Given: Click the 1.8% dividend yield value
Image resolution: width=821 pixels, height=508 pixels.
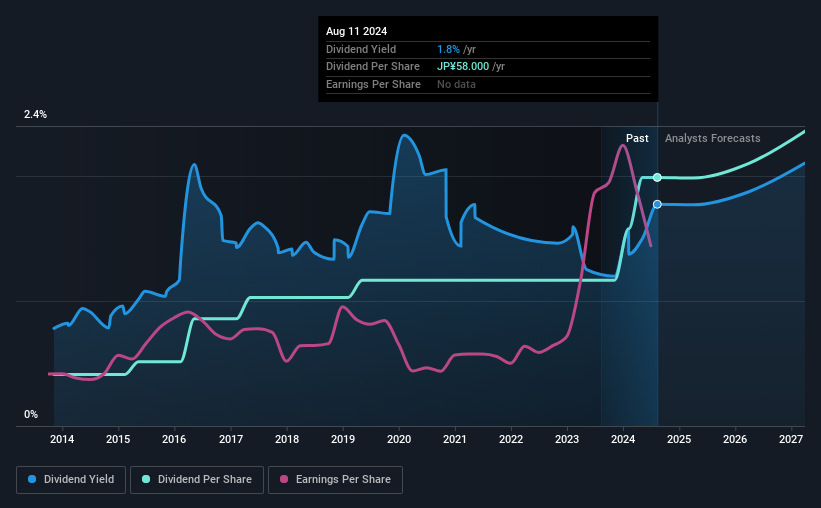Looking at the screenshot, I should 448,49.
